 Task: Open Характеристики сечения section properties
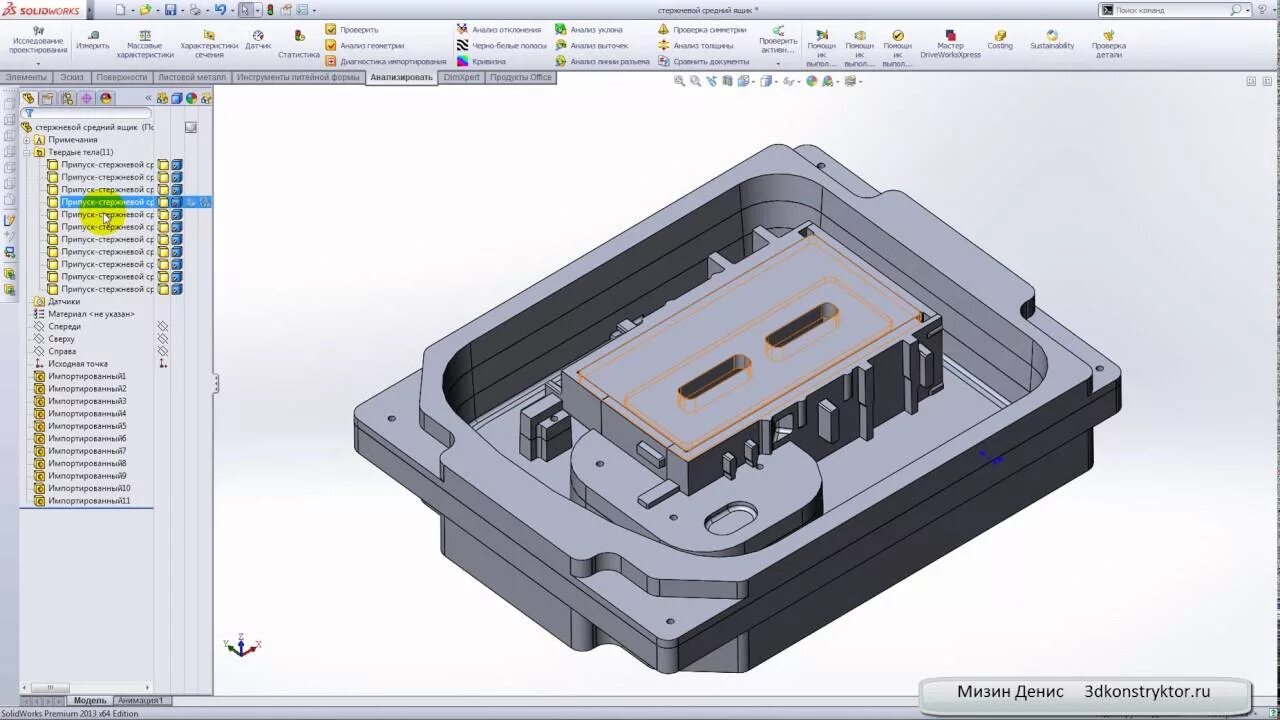pos(209,44)
